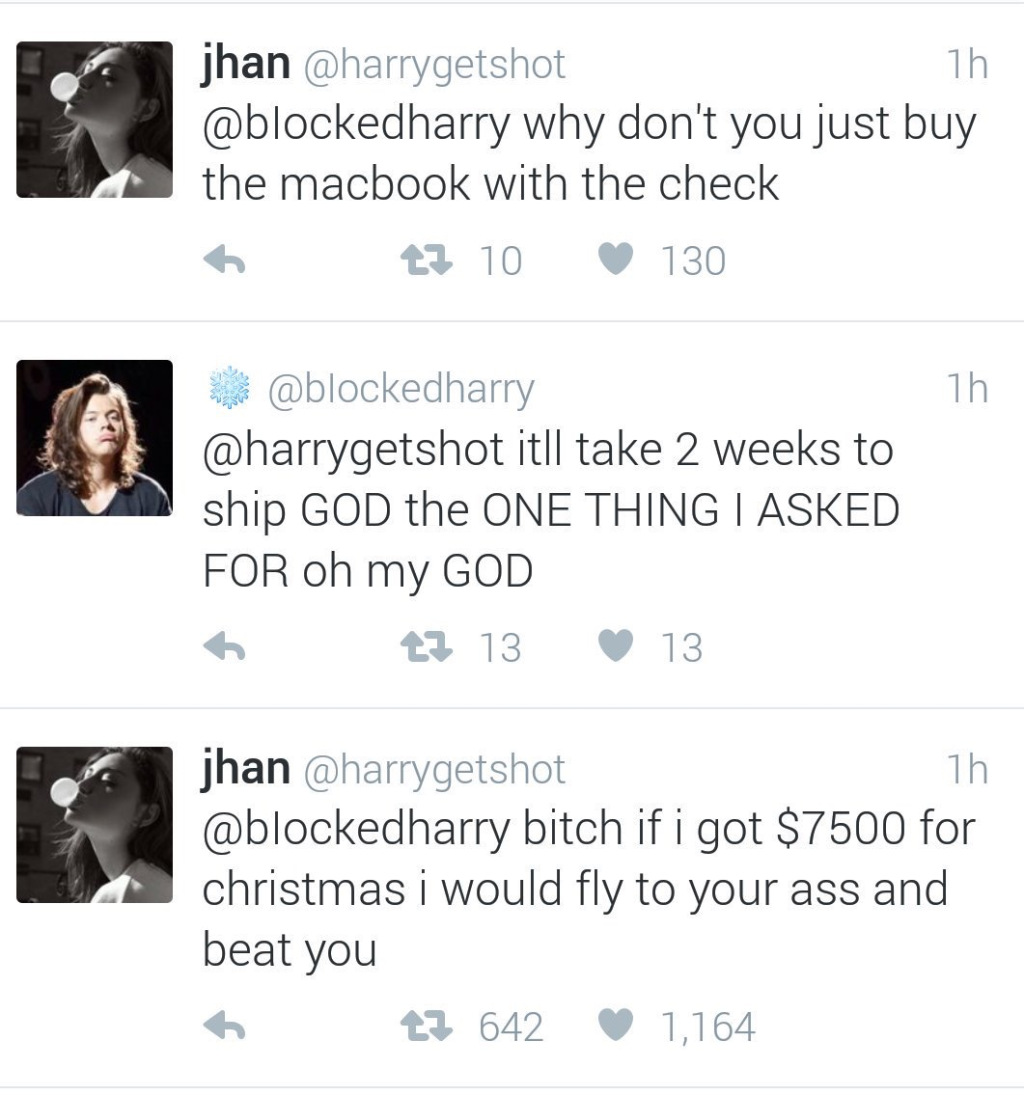Click @blockedharry's Harry Styles avatar
The height and width of the screenshot is (1096, 1024).
click(x=95, y=440)
